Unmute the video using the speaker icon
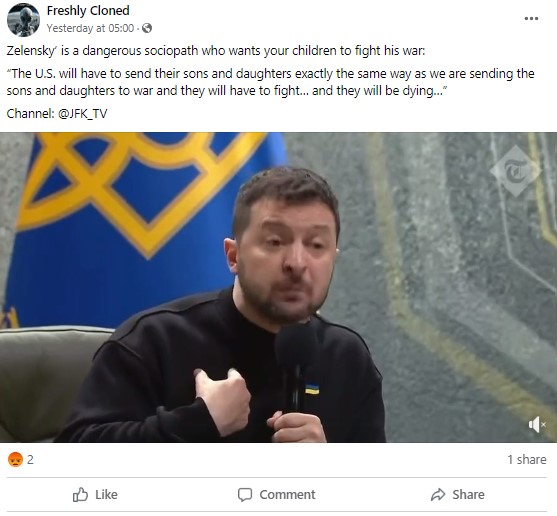The image size is (557, 516). pos(537,424)
